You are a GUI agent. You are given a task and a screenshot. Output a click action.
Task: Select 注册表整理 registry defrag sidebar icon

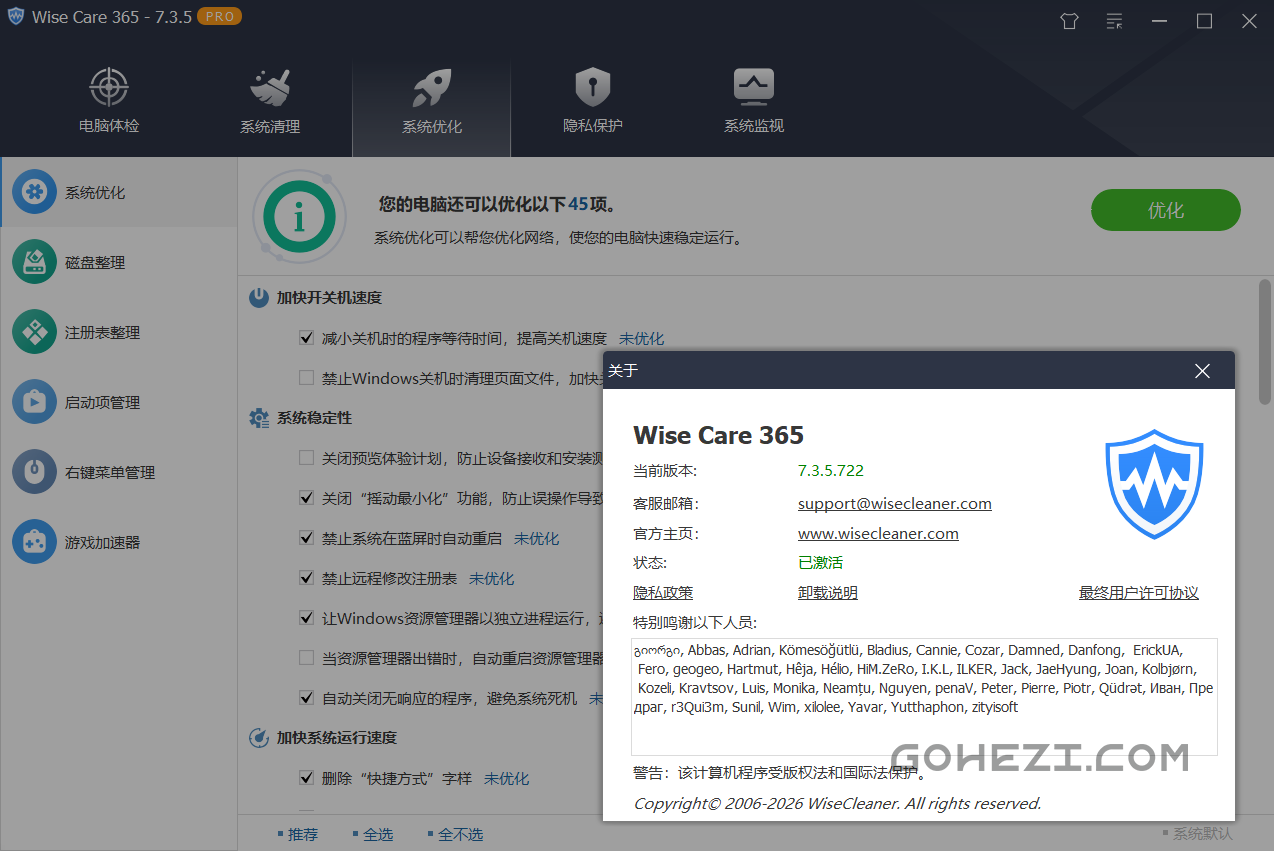click(x=35, y=332)
